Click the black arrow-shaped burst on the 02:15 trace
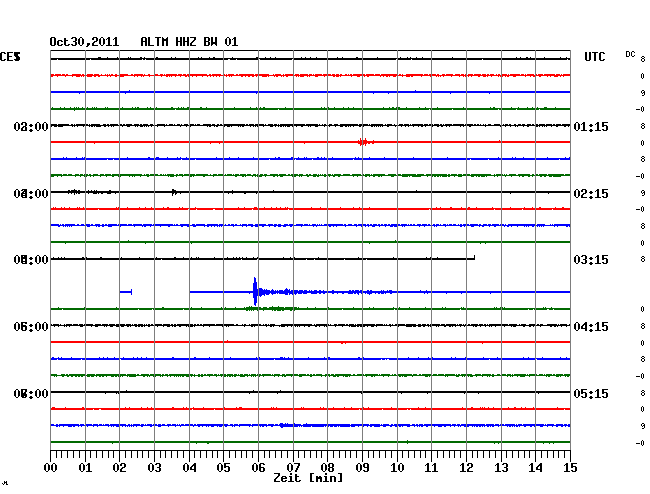 [175, 192]
